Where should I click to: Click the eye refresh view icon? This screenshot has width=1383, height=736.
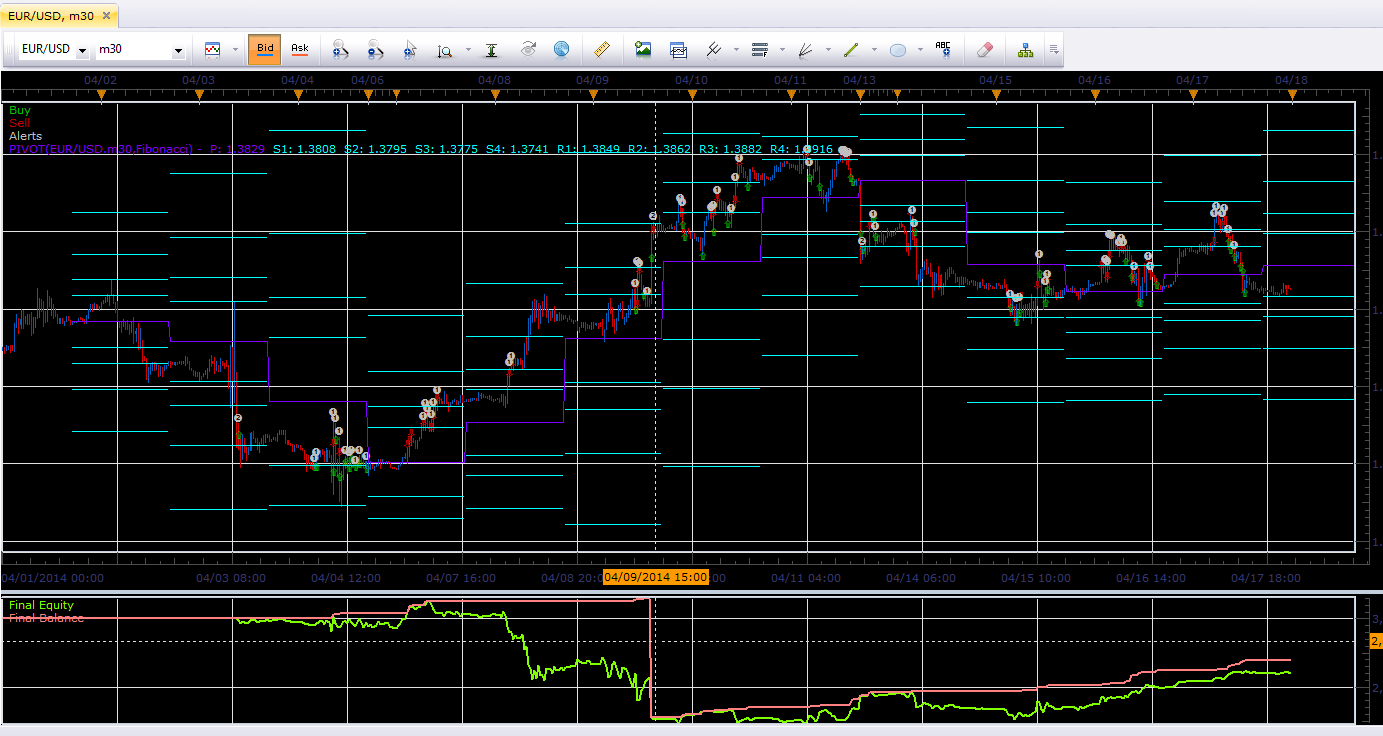pos(528,49)
